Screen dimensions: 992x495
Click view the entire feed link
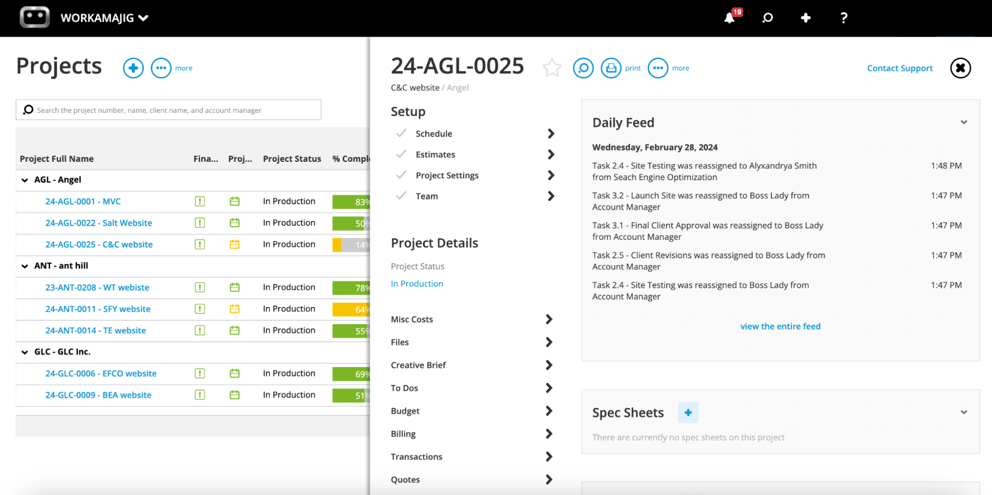[780, 327]
